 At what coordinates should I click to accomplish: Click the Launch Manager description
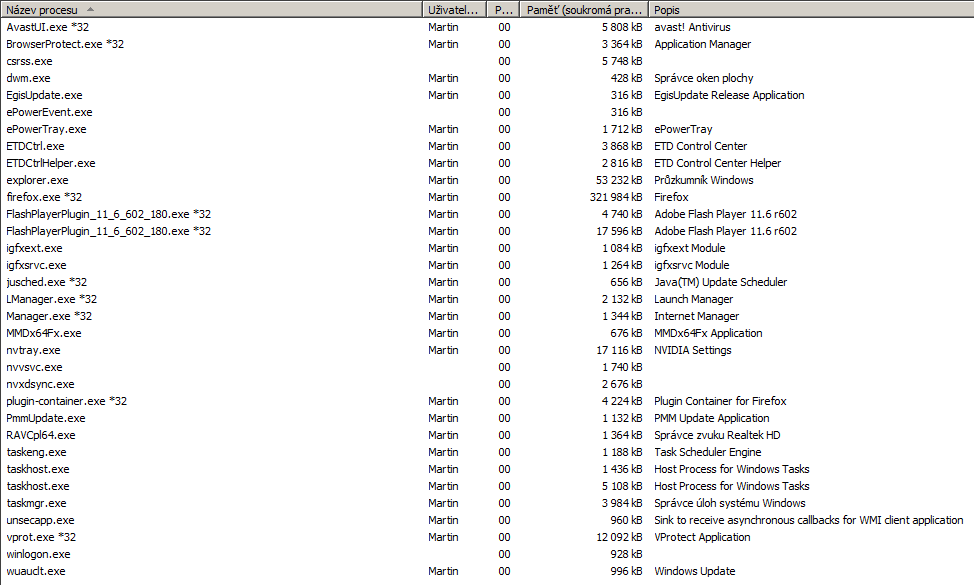click(693, 299)
